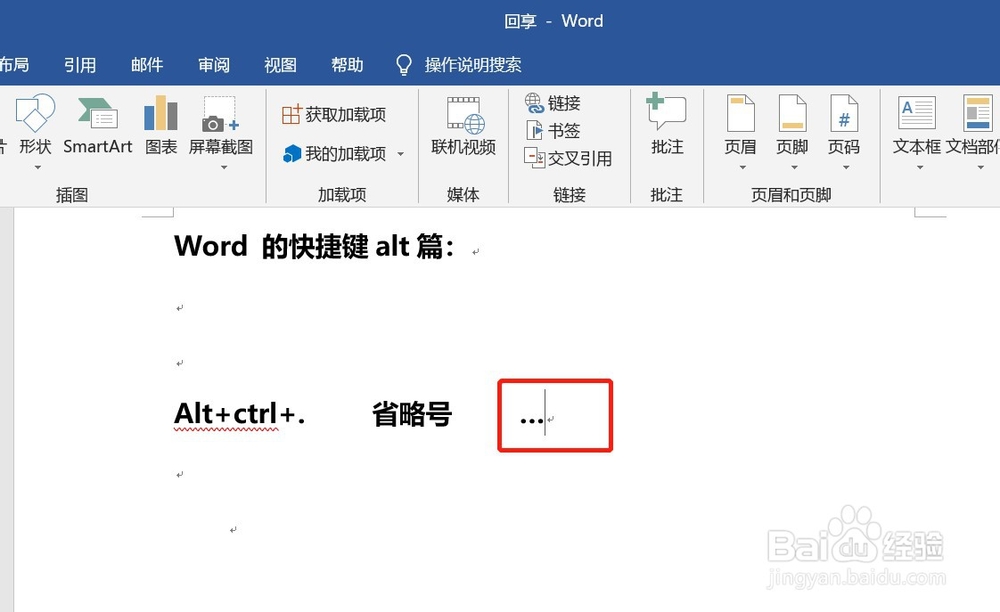Expand the Page Number (页码) dropdown arrow

click(x=846, y=168)
